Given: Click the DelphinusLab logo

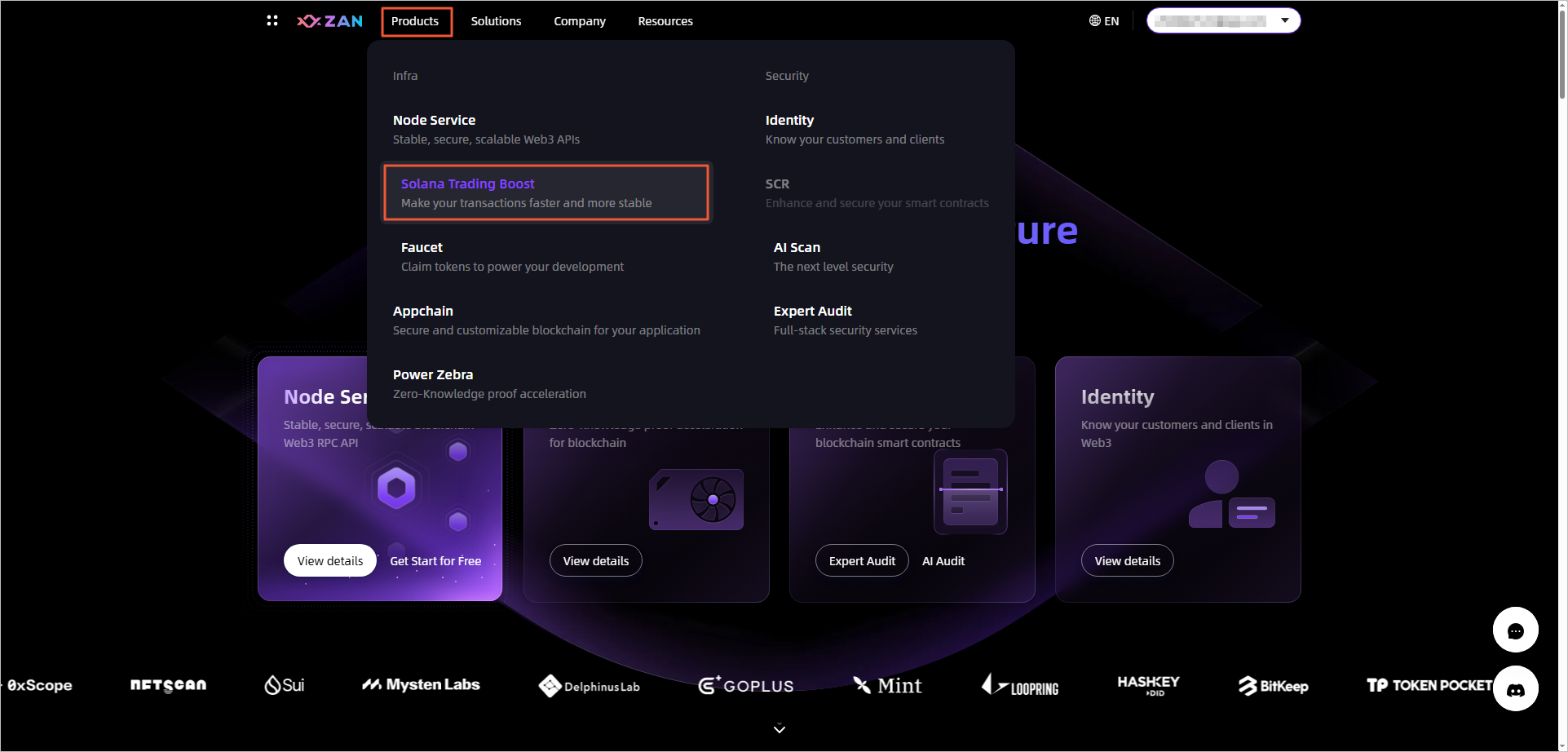Looking at the screenshot, I should [x=590, y=686].
